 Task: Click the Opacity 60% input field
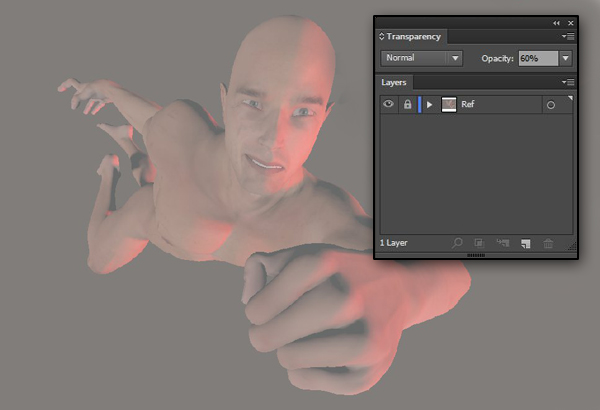tap(538, 59)
